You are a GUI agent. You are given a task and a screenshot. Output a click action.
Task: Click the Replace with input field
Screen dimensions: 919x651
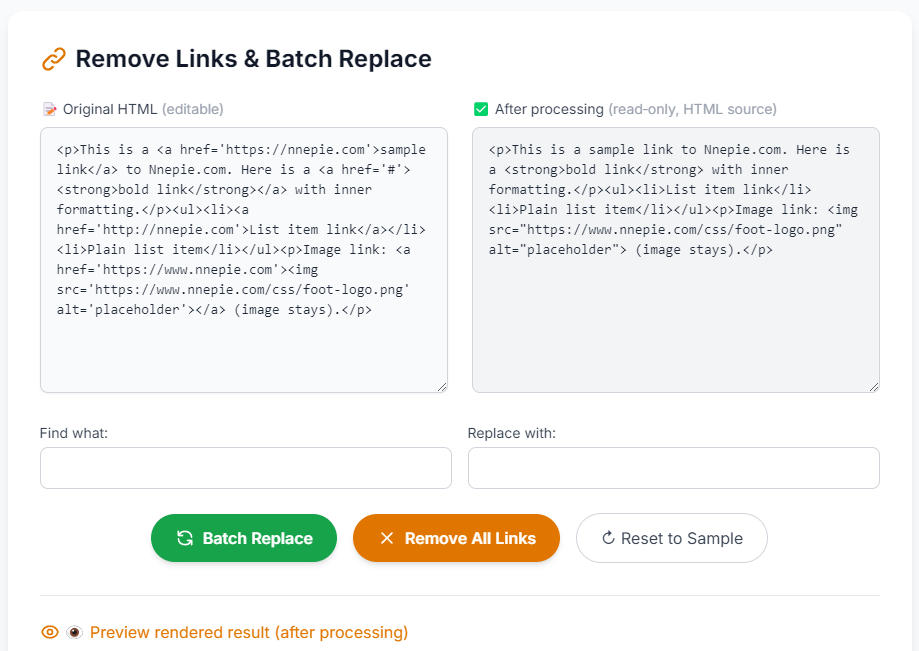673,468
